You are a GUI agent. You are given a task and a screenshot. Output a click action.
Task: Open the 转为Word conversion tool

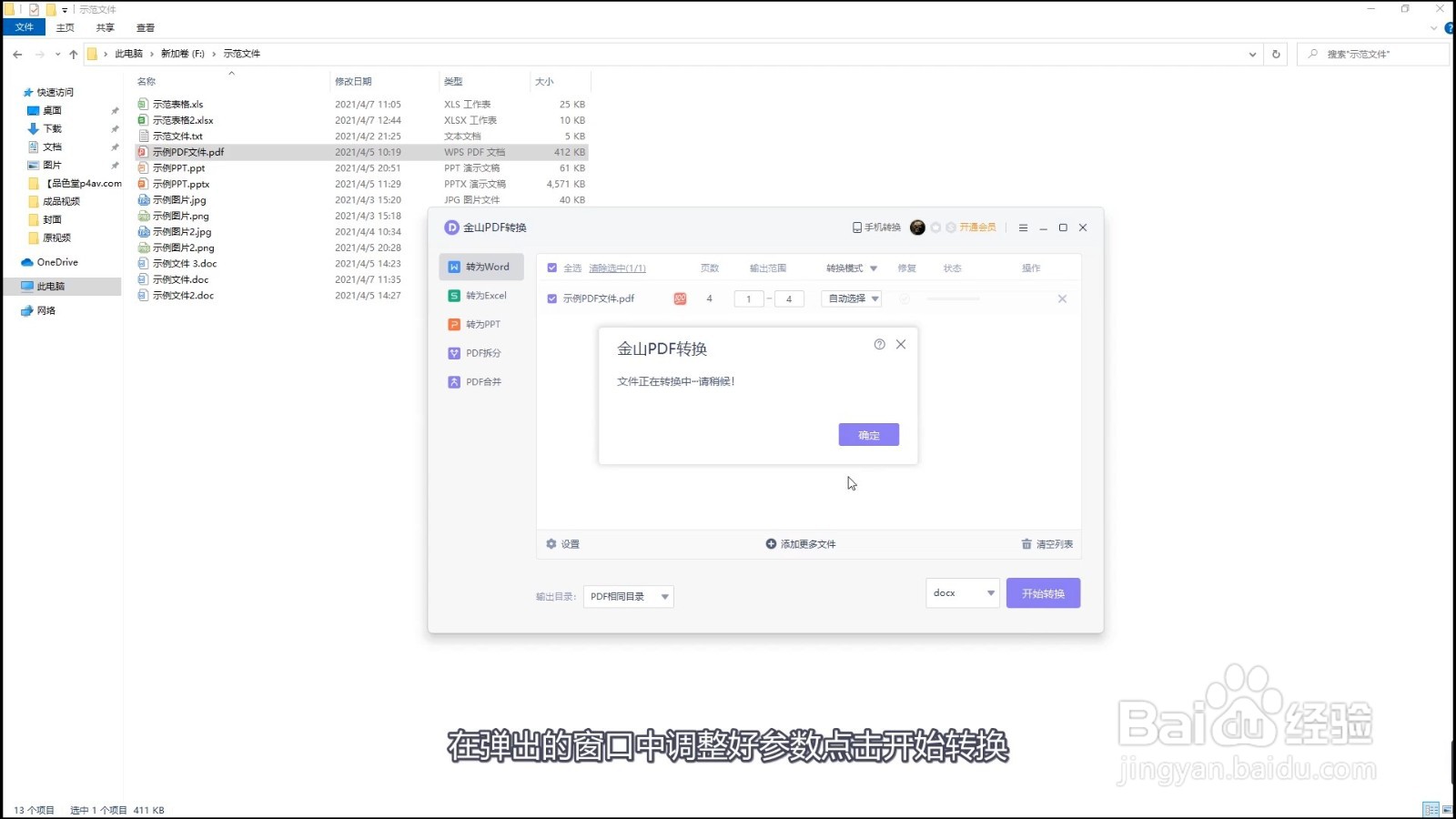pyautogui.click(x=480, y=267)
